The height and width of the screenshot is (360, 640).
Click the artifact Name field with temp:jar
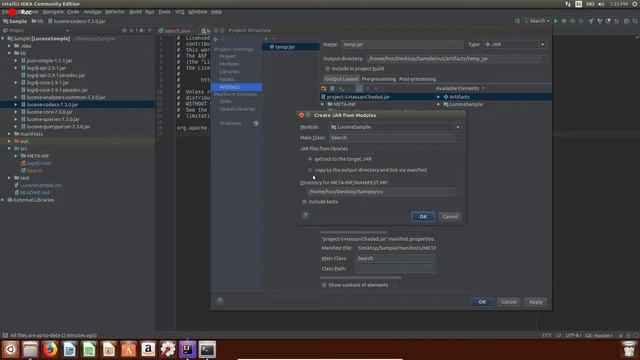pyautogui.click(x=402, y=44)
